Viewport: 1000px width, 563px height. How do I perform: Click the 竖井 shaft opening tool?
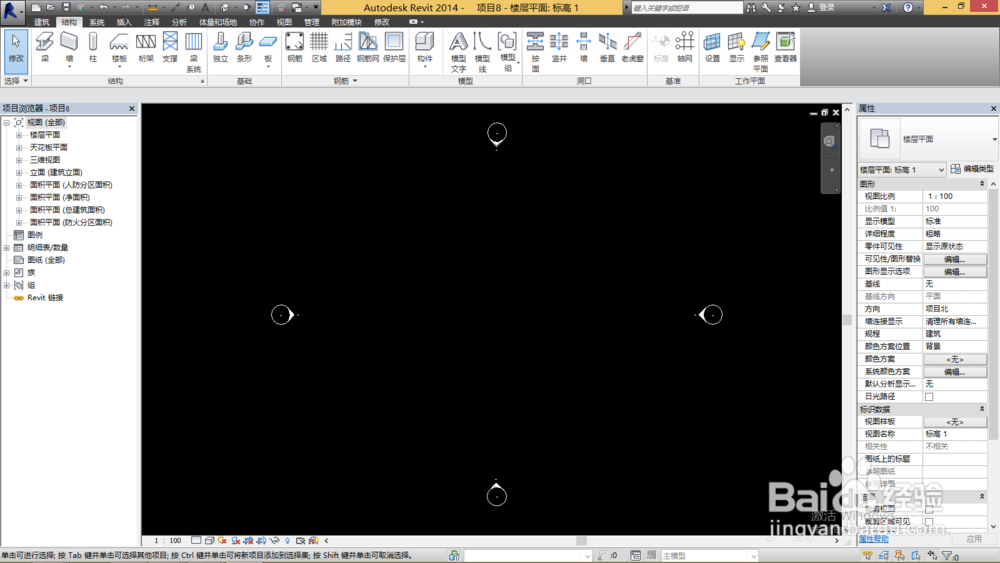[559, 47]
